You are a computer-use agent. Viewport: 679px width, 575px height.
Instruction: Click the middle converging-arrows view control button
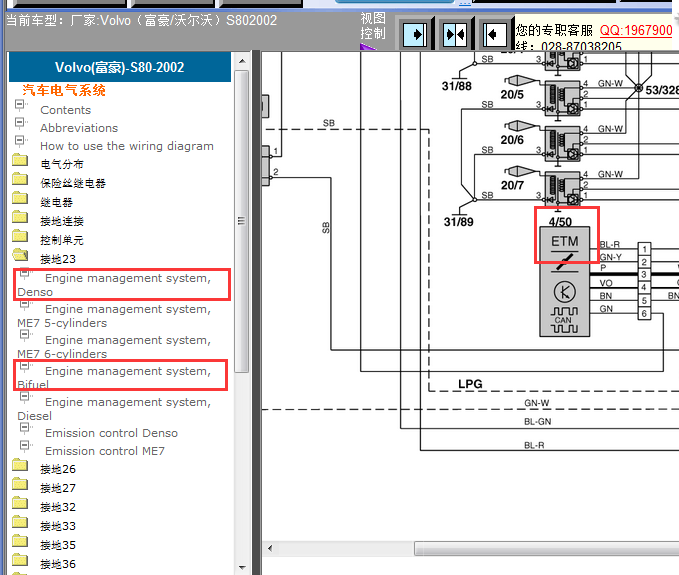tap(455, 34)
